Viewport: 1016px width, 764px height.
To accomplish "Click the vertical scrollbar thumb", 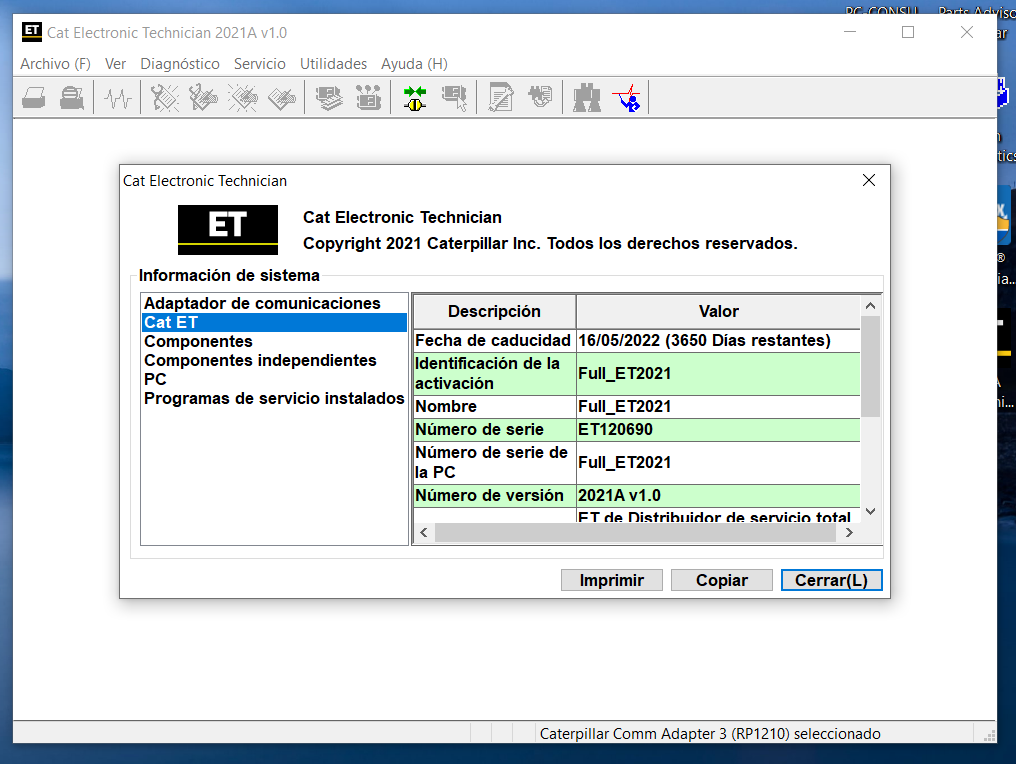I will [870, 366].
